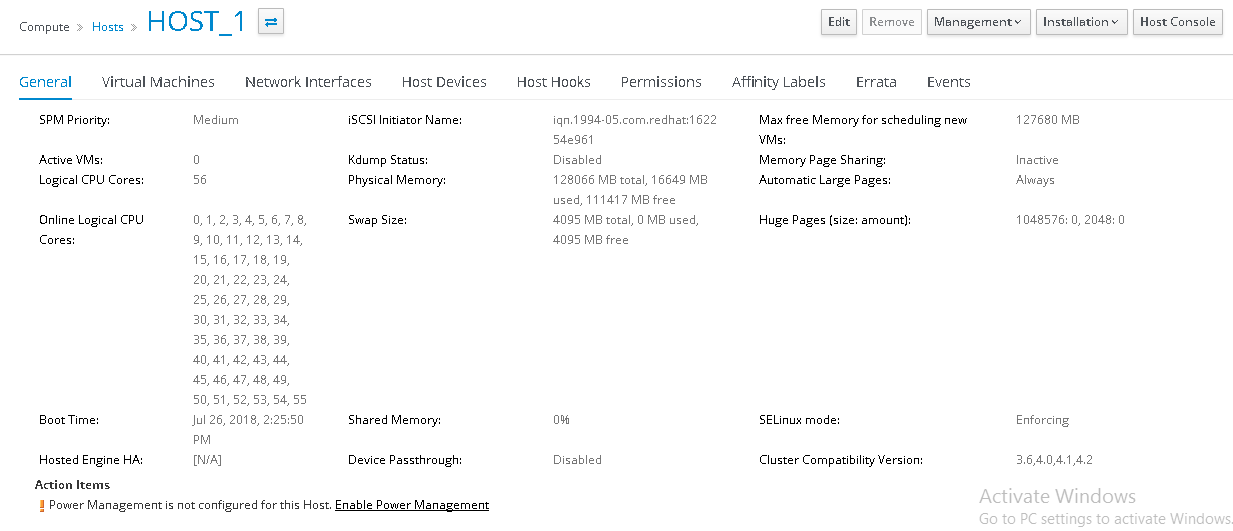Image resolution: width=1233 pixels, height=531 pixels.
Task: Switch to the Virtual Machines tab
Action: pyautogui.click(x=158, y=82)
